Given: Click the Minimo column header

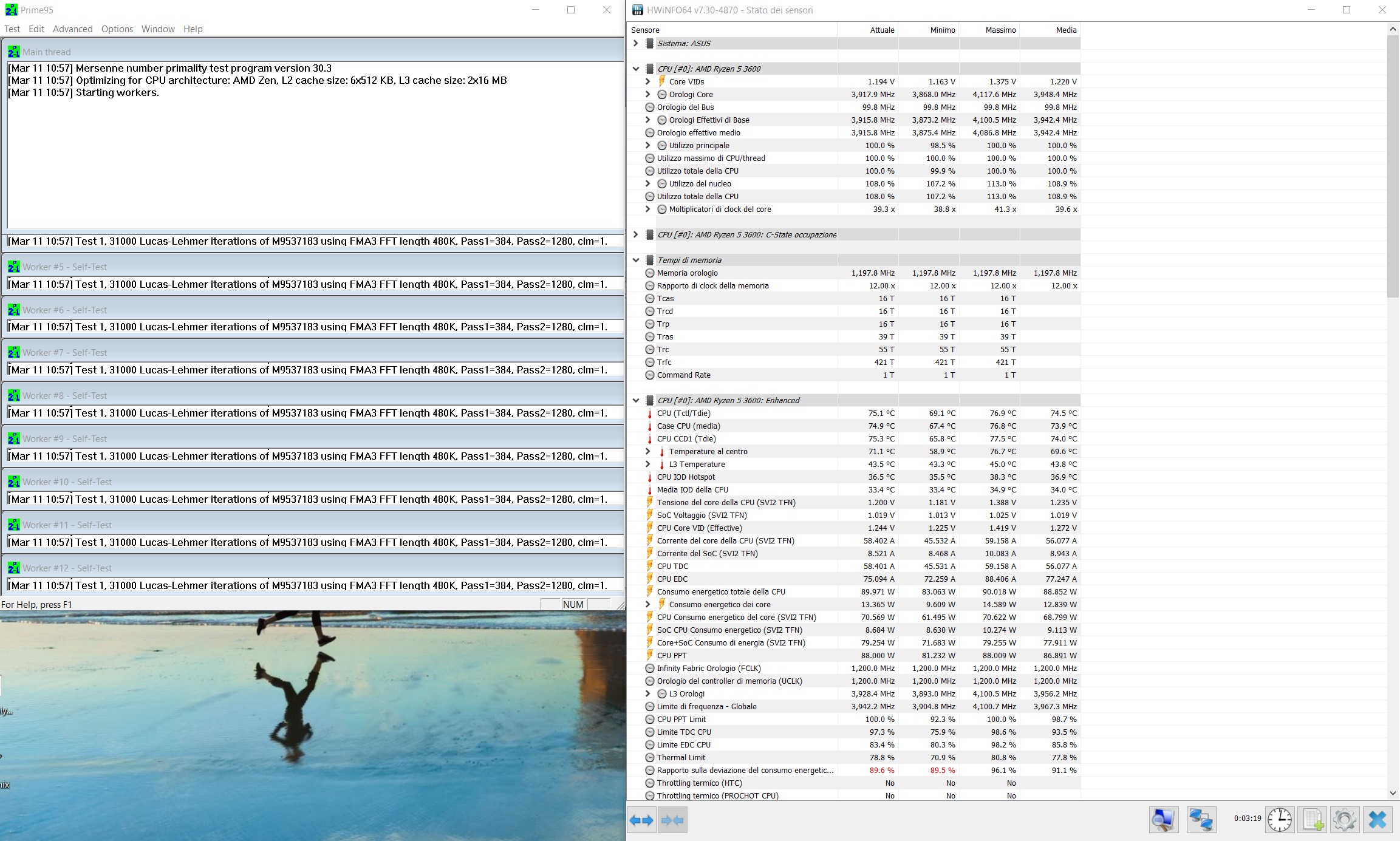Looking at the screenshot, I should [x=928, y=30].
